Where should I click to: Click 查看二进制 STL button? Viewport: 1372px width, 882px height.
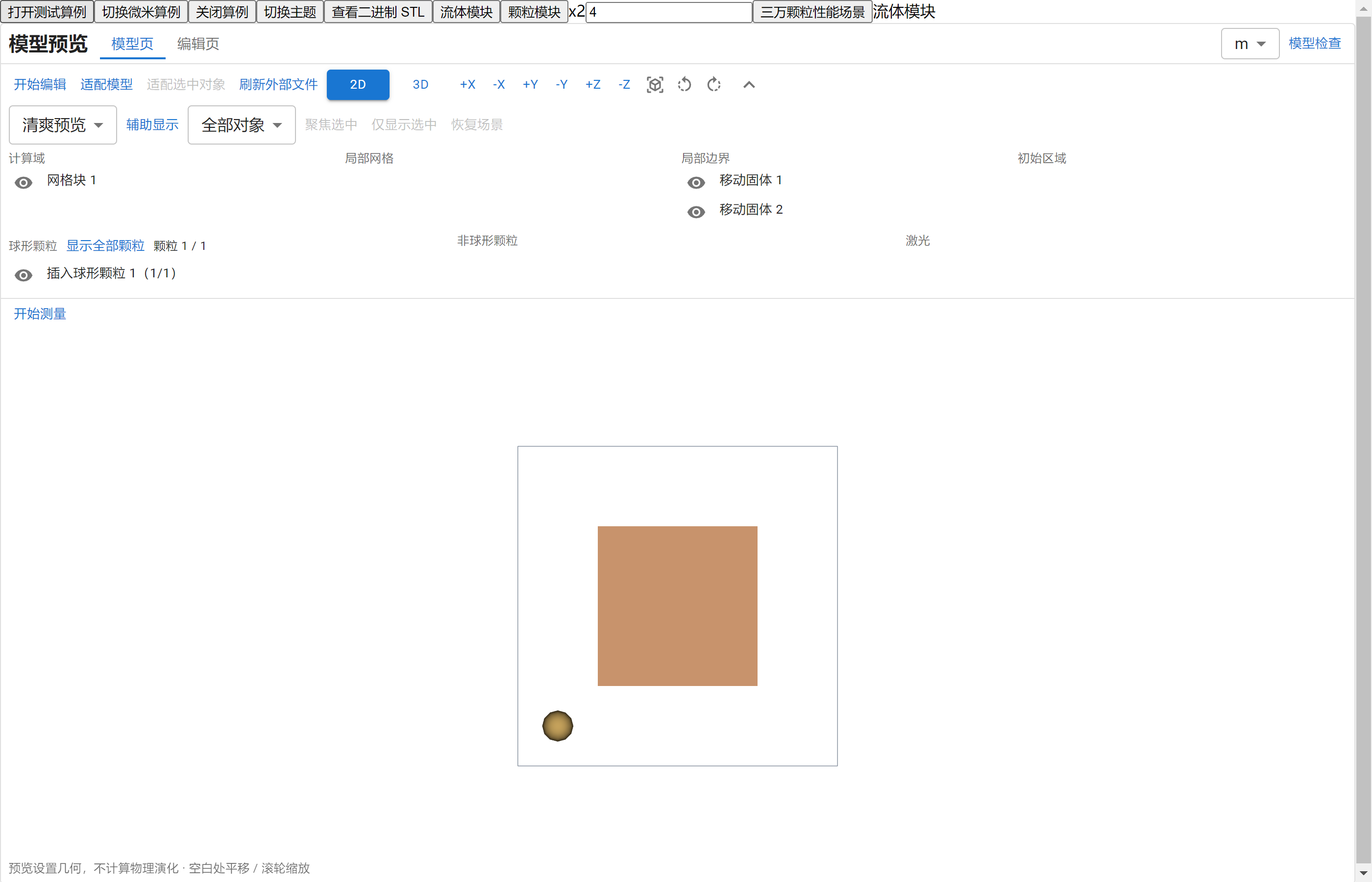coord(378,12)
